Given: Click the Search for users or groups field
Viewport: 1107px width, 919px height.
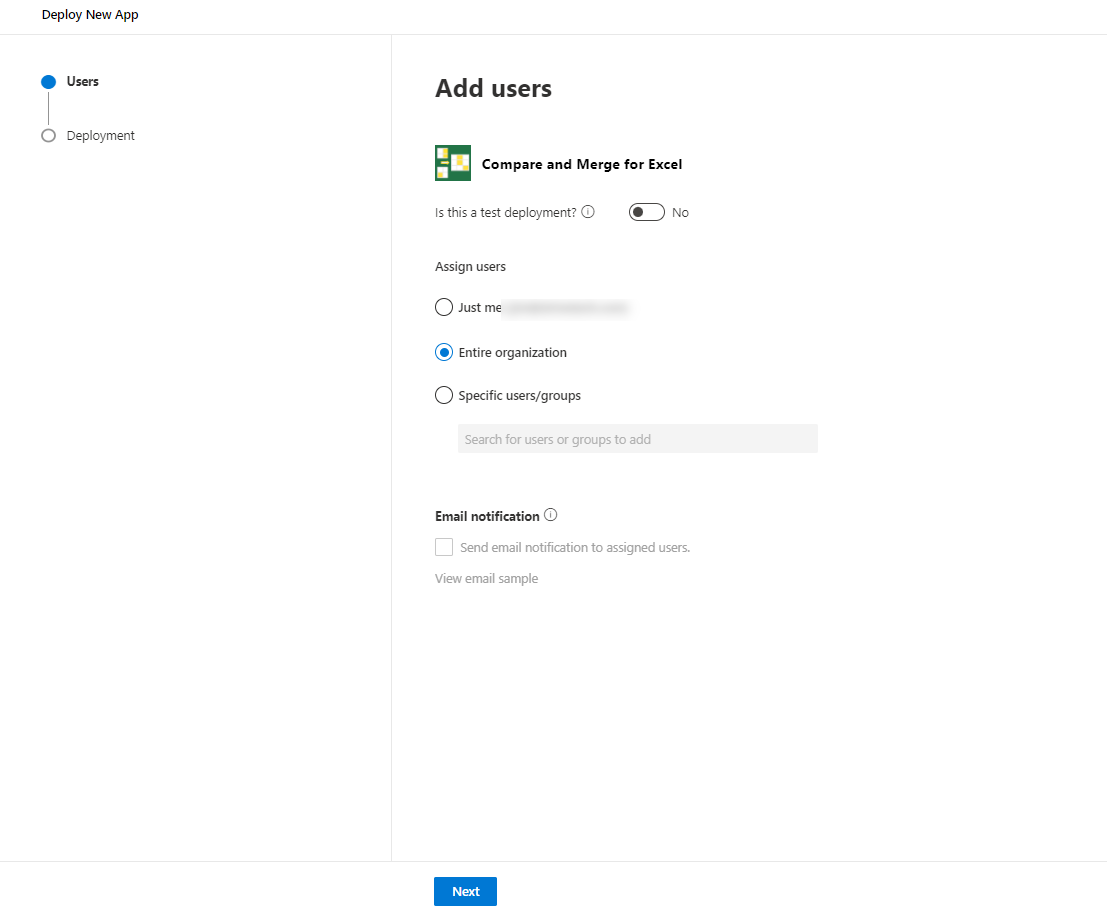Looking at the screenshot, I should (x=638, y=438).
